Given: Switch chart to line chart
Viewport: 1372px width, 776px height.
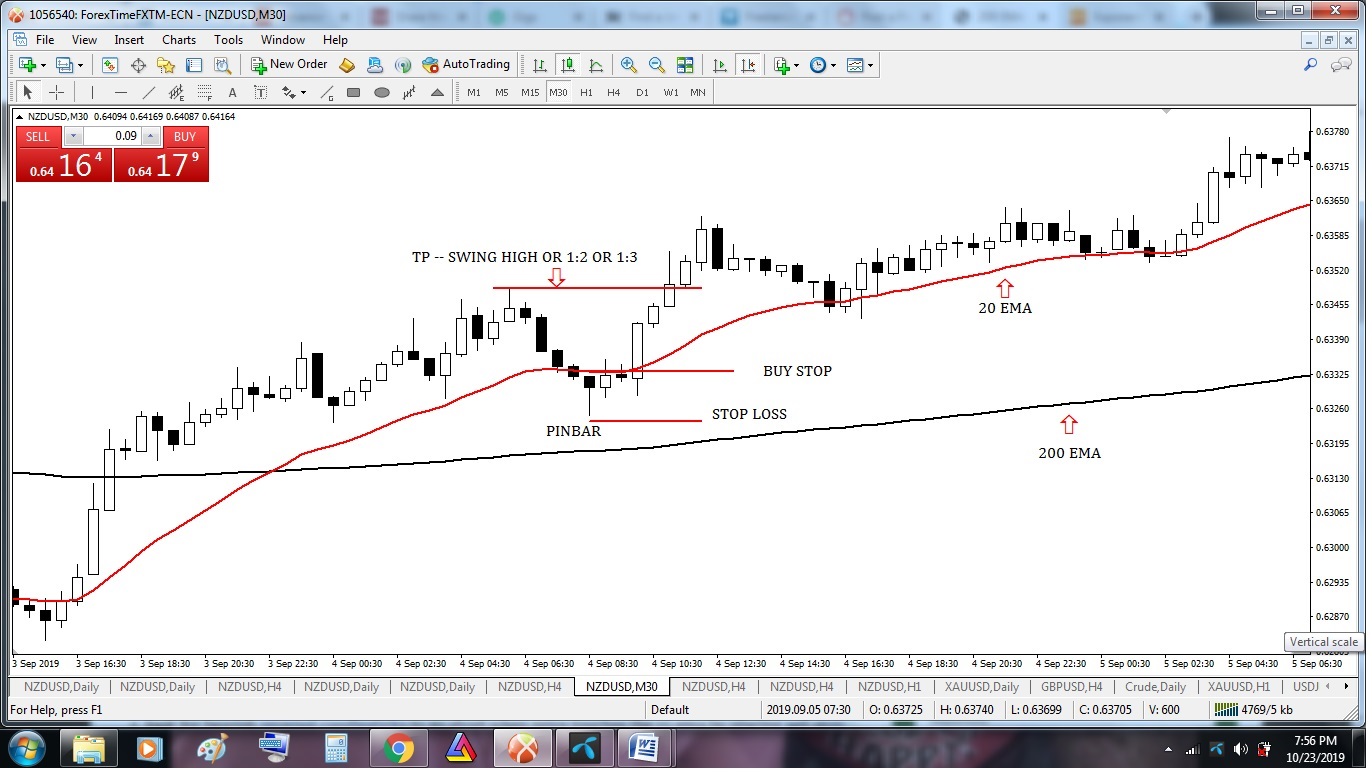Looking at the screenshot, I should pyautogui.click(x=596, y=65).
